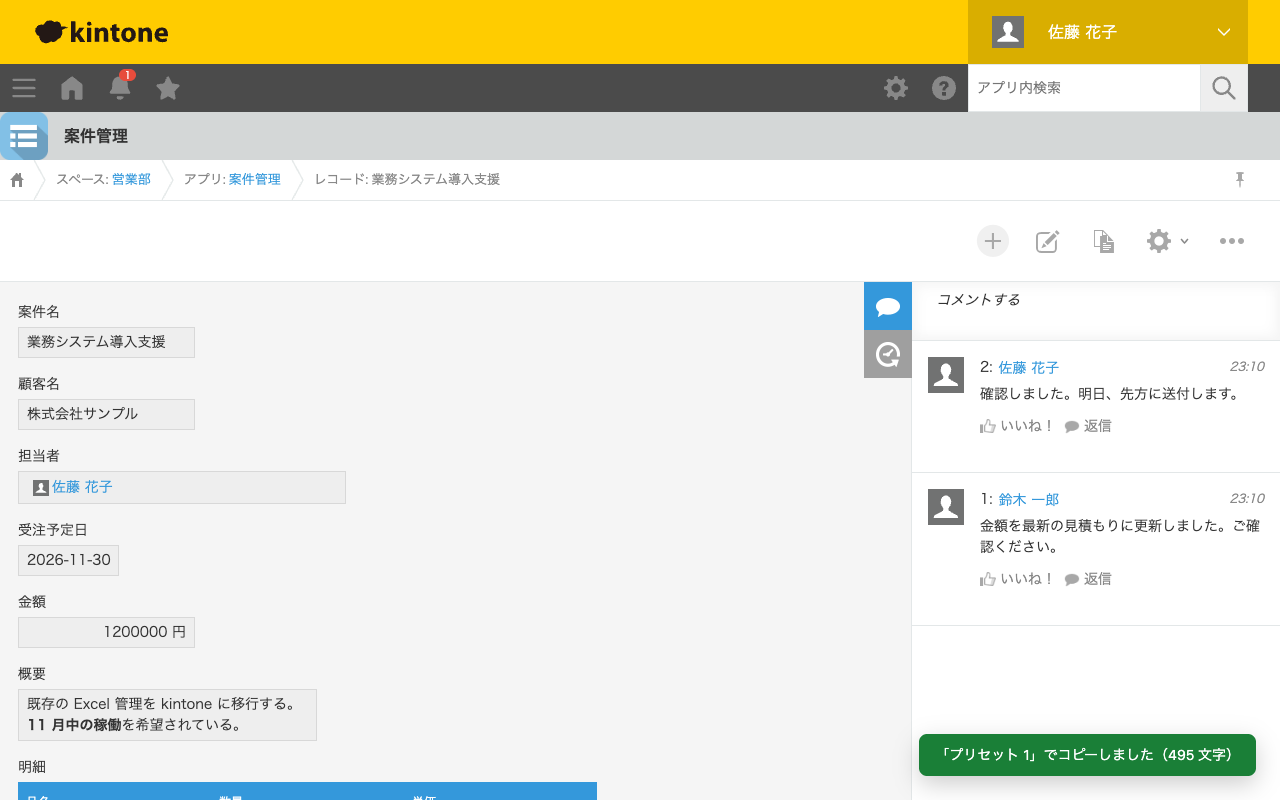Screen dimensions: 1280x800
Task: Click avatar of comment 2
Action: (x=946, y=375)
